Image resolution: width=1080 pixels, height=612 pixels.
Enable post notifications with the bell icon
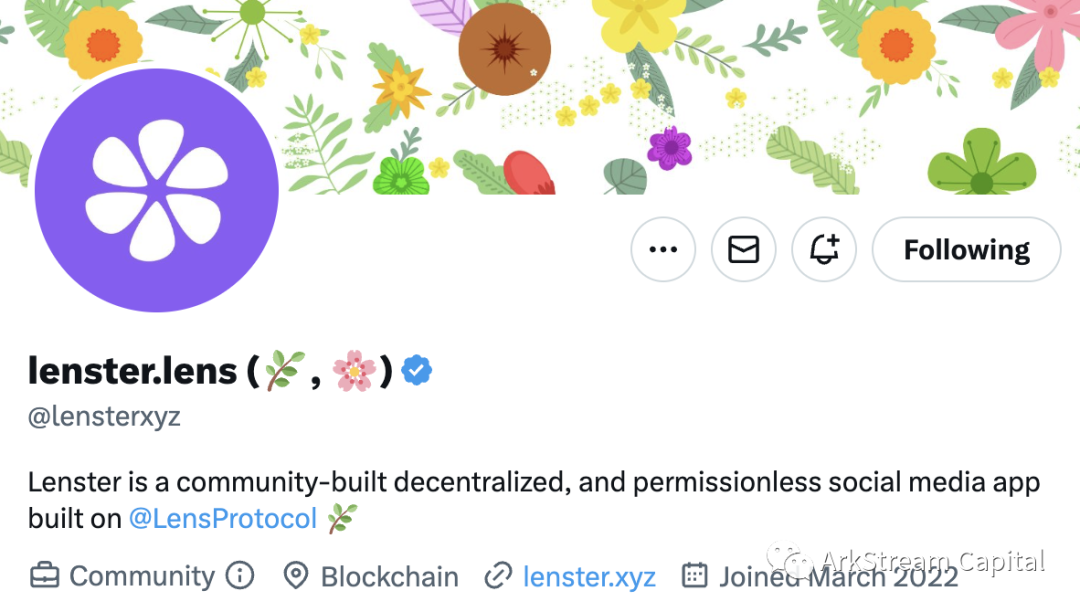click(x=823, y=249)
